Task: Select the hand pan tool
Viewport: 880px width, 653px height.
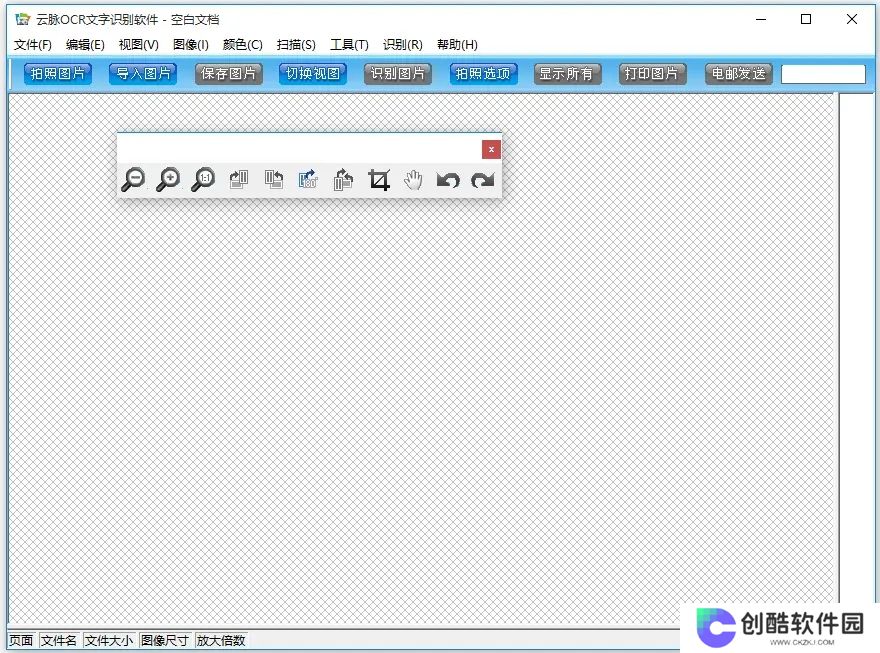Action: pos(413,180)
